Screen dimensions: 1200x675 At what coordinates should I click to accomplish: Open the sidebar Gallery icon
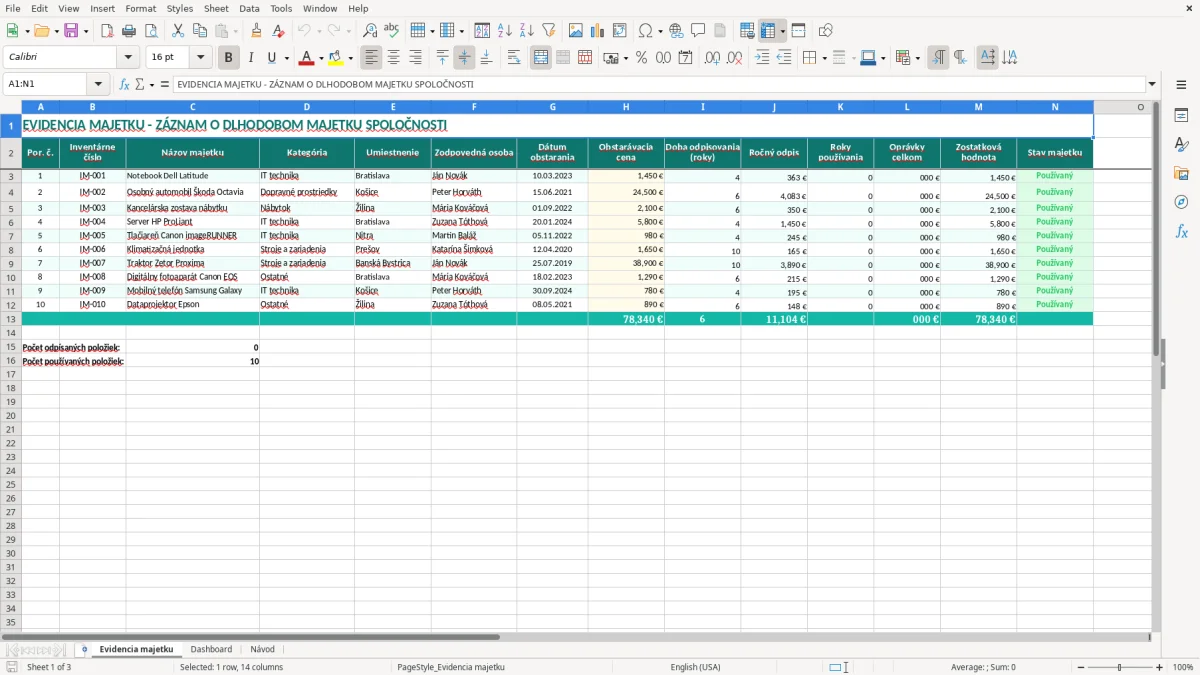[x=1181, y=173]
